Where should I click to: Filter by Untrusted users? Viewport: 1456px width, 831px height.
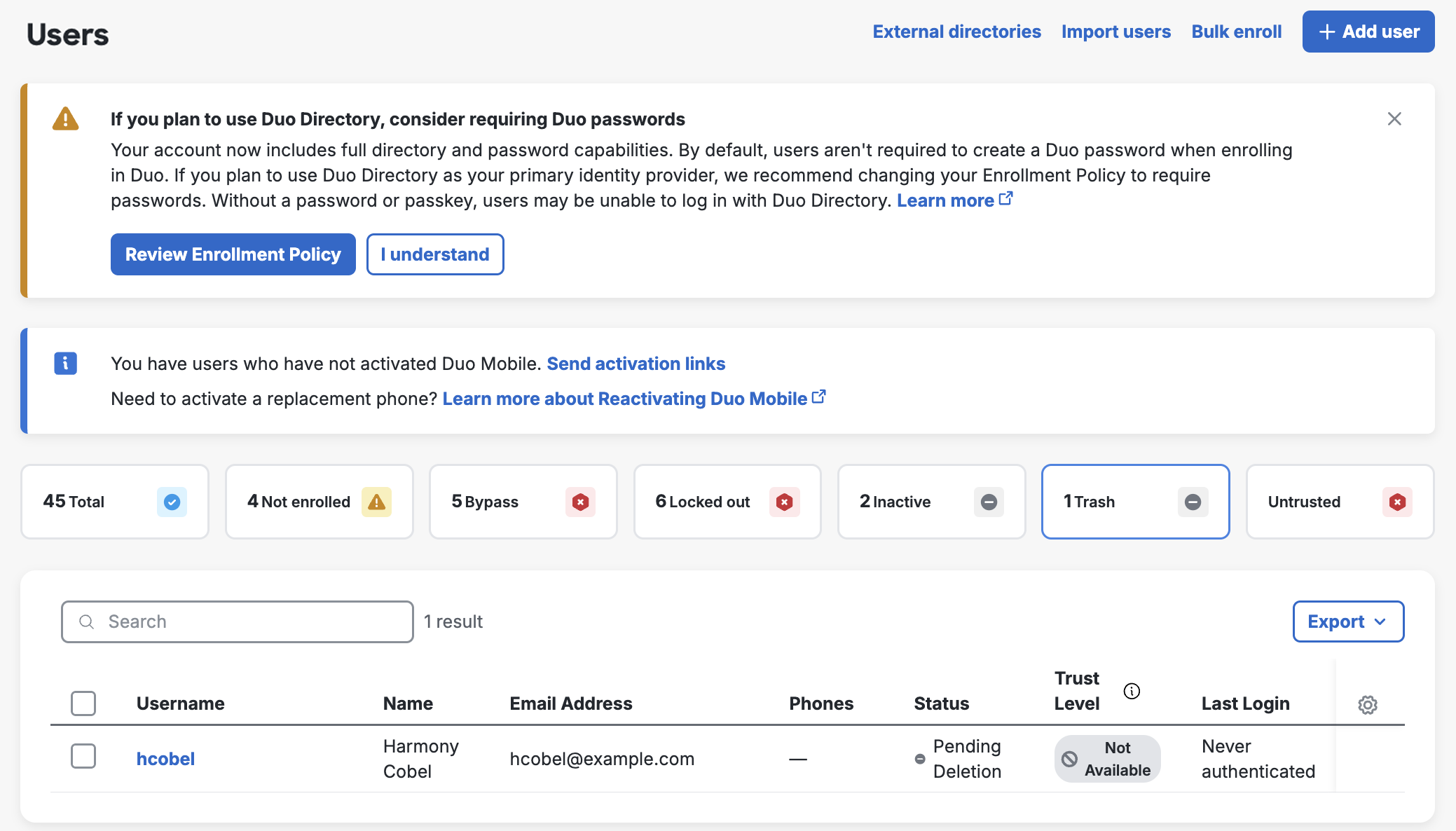click(x=1340, y=502)
